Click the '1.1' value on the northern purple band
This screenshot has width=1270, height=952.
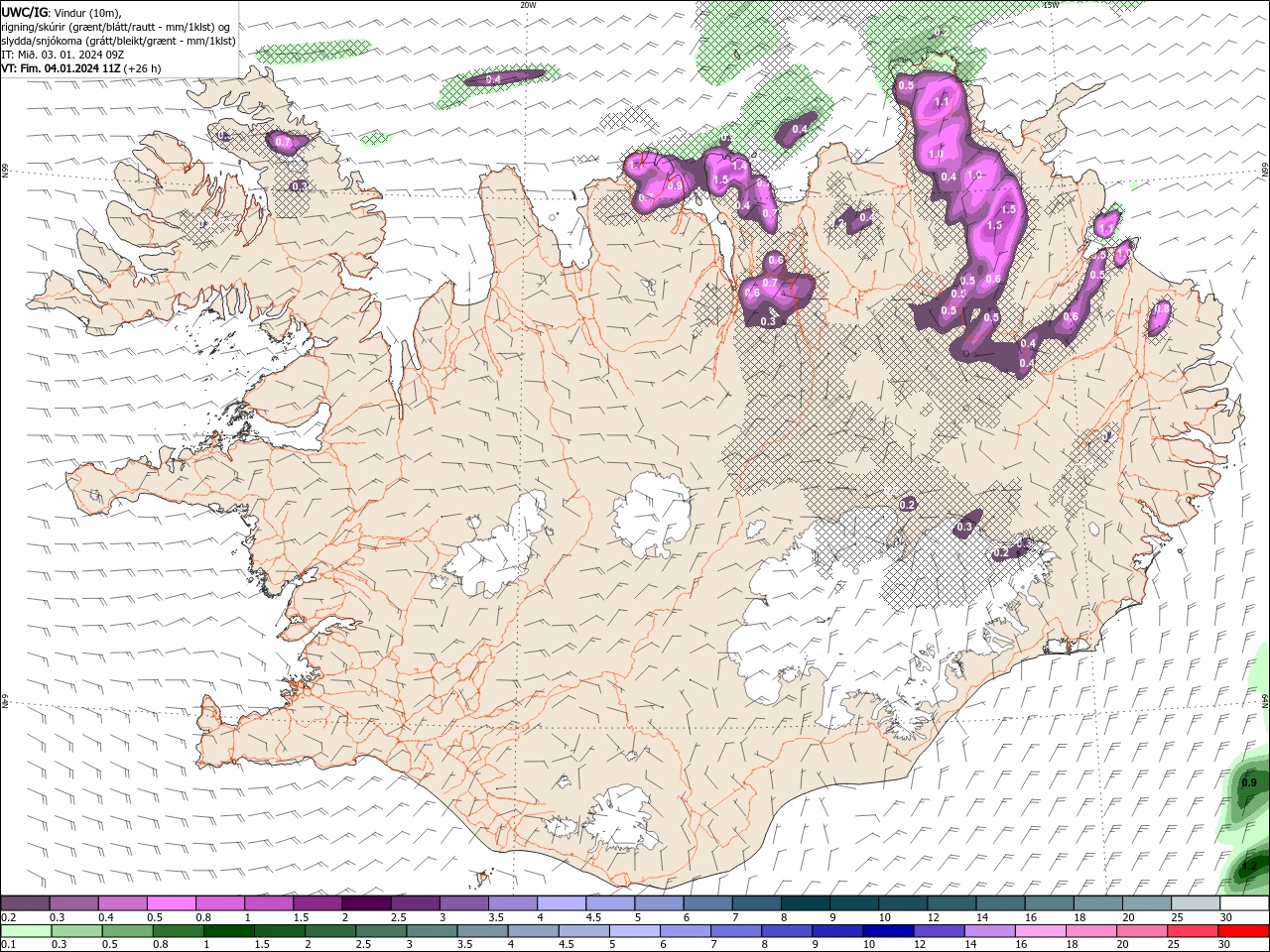coord(942,101)
